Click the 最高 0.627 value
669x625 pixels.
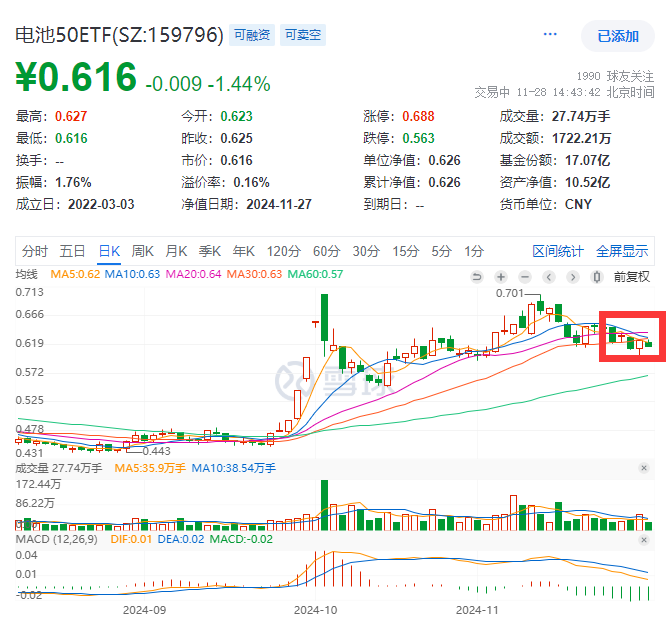click(71, 116)
